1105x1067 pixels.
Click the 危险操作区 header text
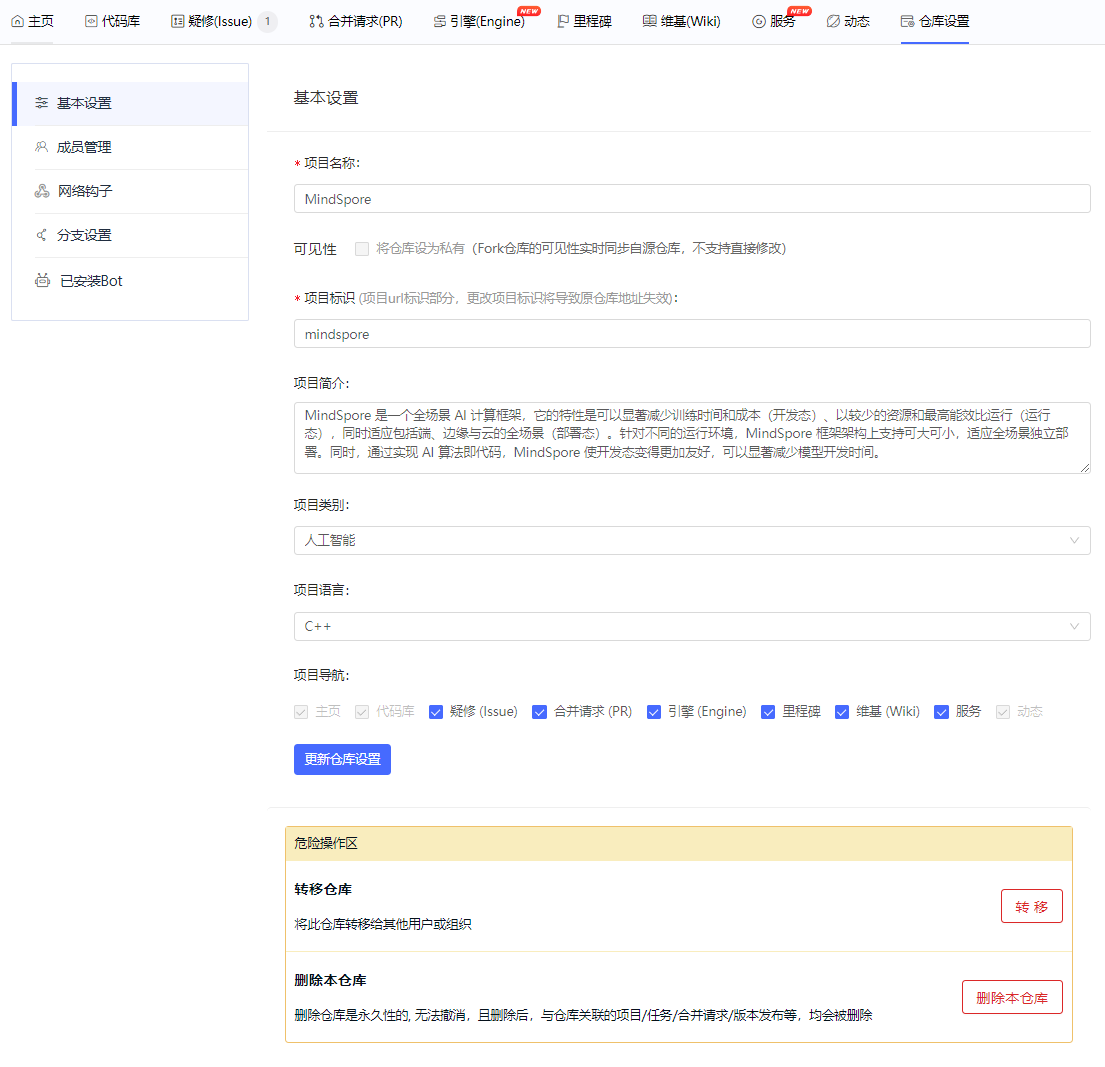tap(326, 843)
